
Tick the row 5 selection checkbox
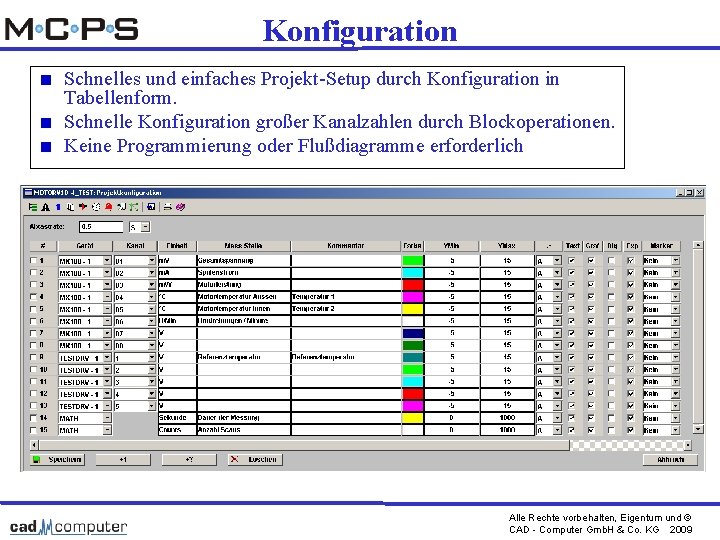33,309
